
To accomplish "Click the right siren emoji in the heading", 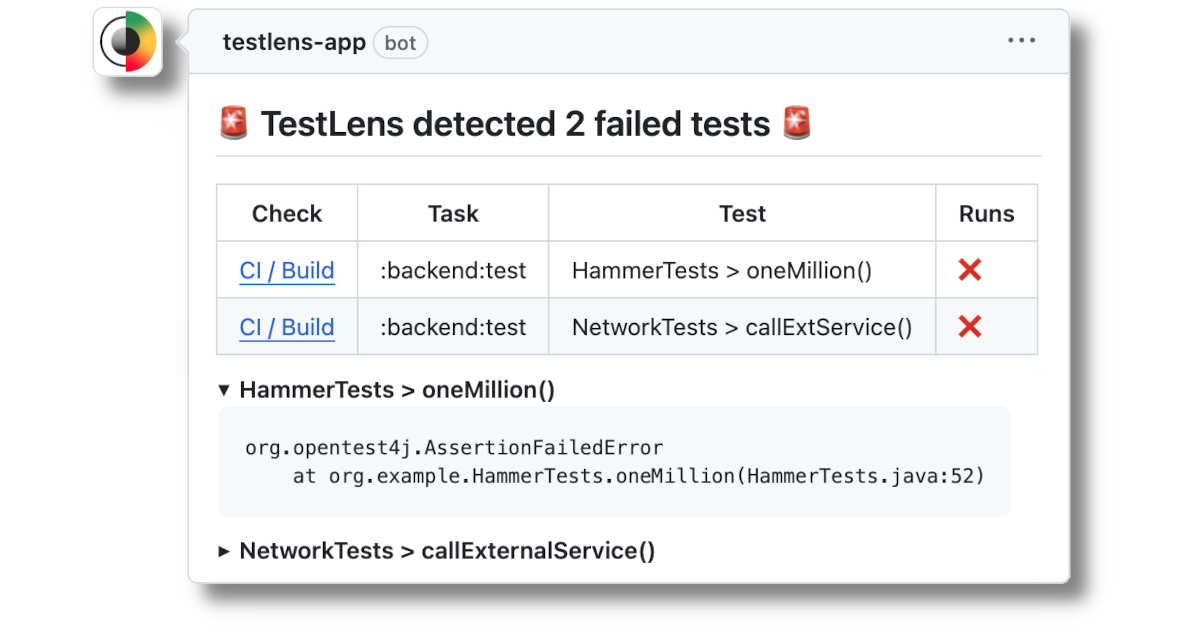I will coord(797,123).
